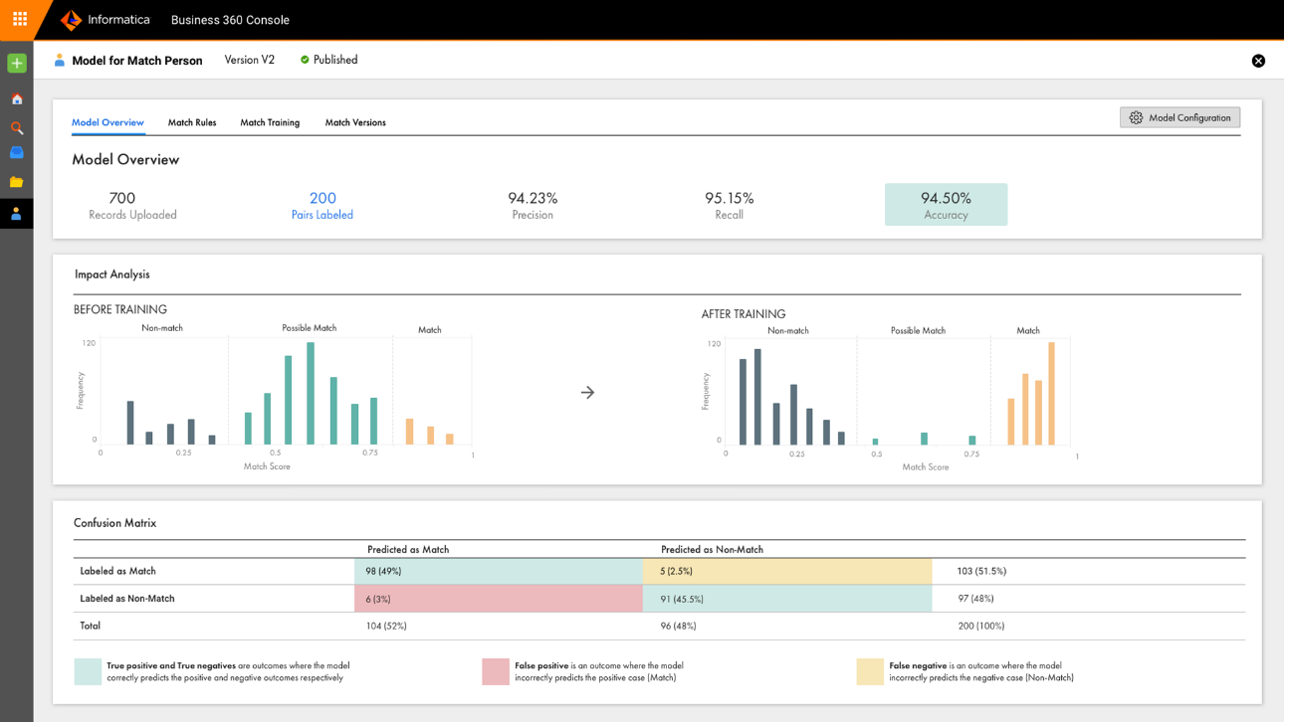Image resolution: width=1289 pixels, height=727 pixels.
Task: Close the model page with X icon
Action: point(1258,61)
